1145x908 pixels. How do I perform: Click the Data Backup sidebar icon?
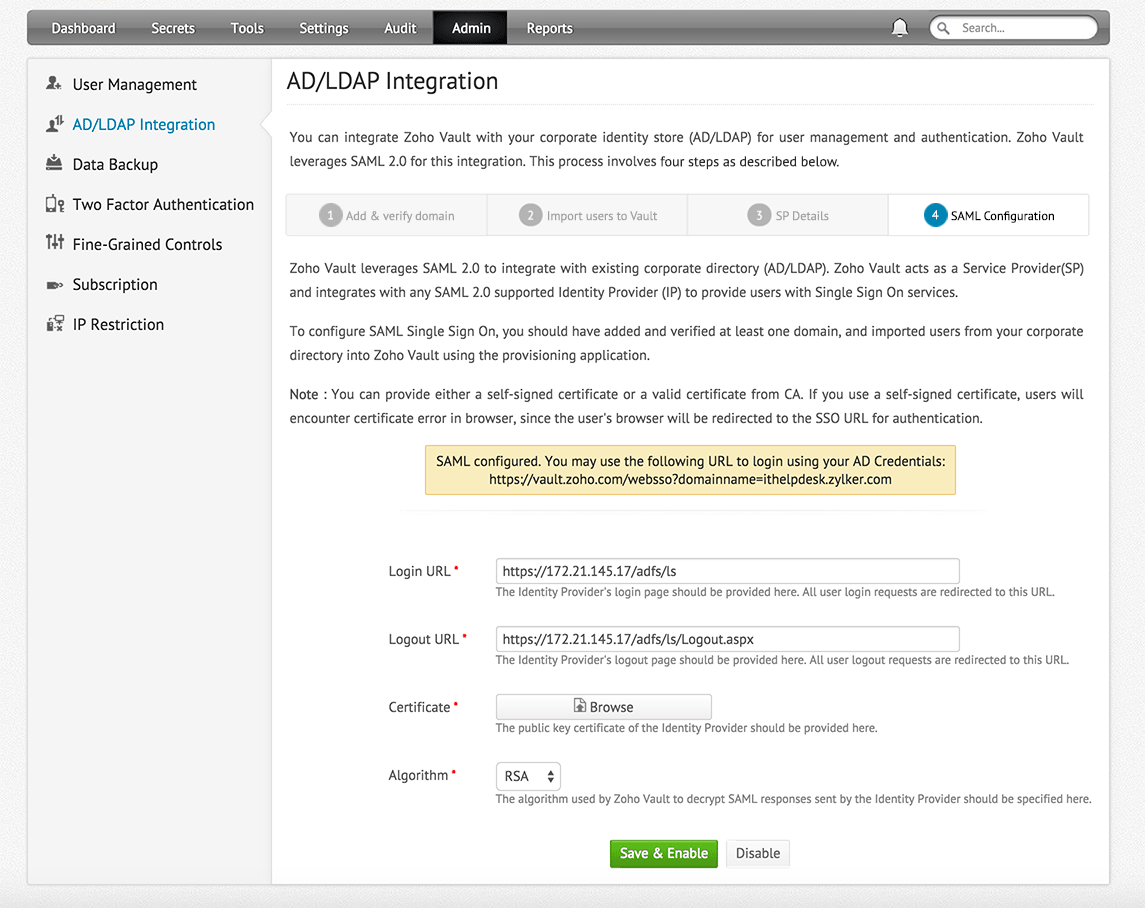(x=55, y=163)
